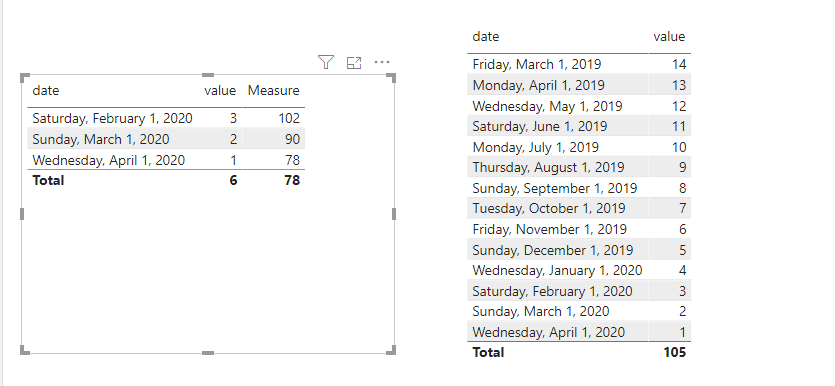This screenshot has width=835, height=386.
Task: Select 'Sunday, March 1, 2020' in left table
Action: [x=101, y=139]
